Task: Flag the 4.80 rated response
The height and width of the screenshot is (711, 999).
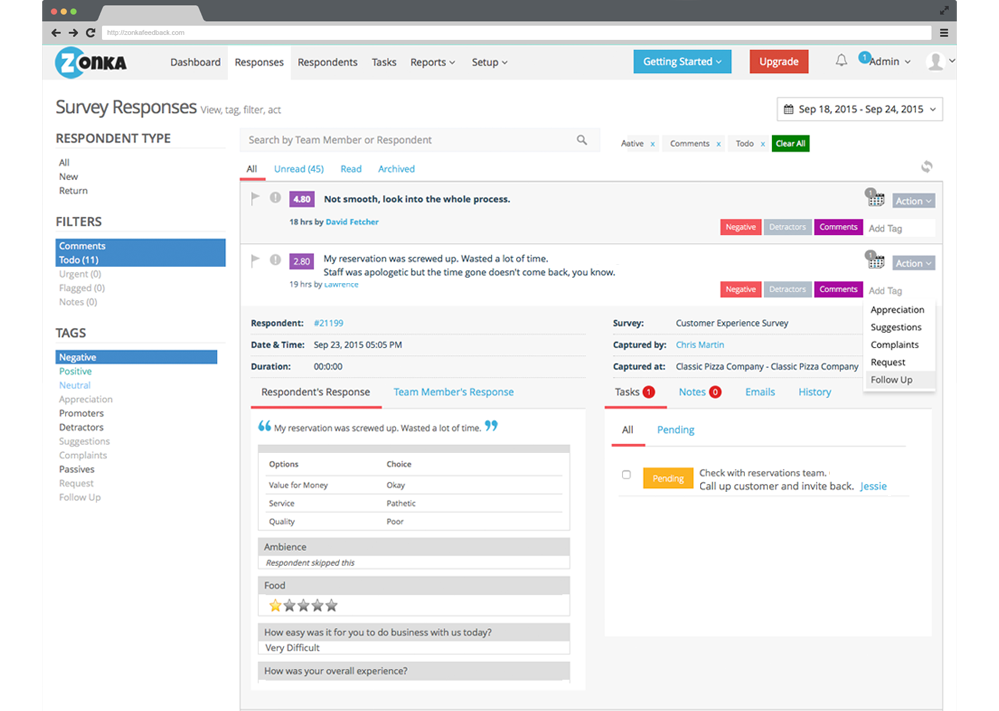Action: [256, 198]
